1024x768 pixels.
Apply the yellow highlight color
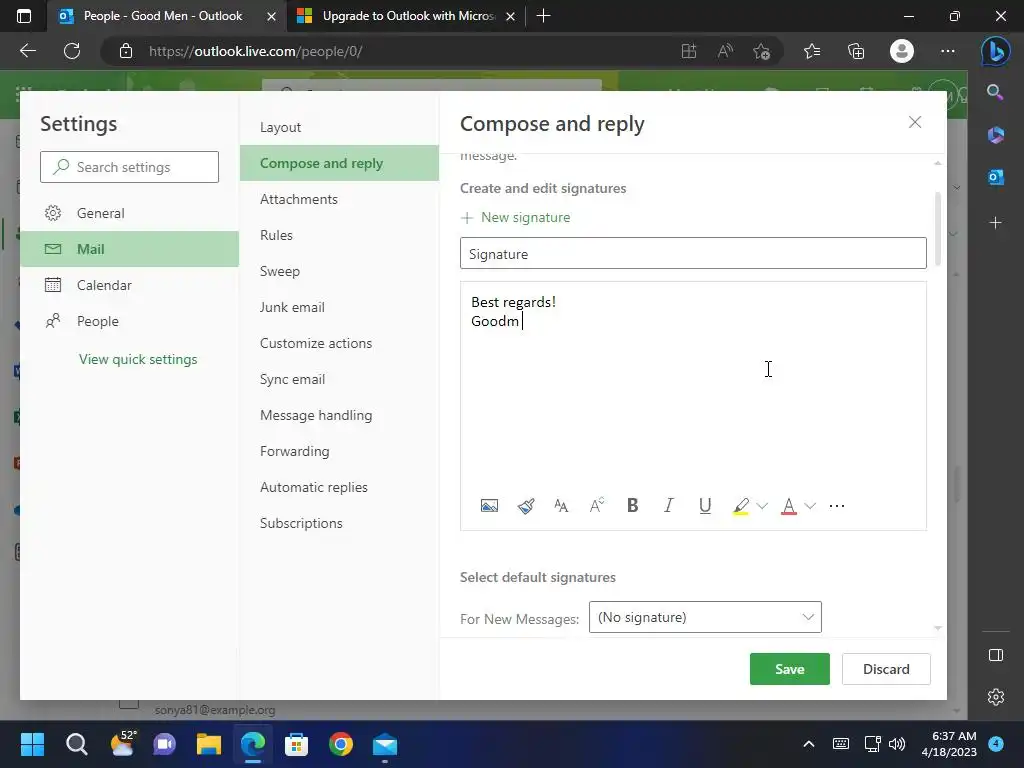coord(741,506)
